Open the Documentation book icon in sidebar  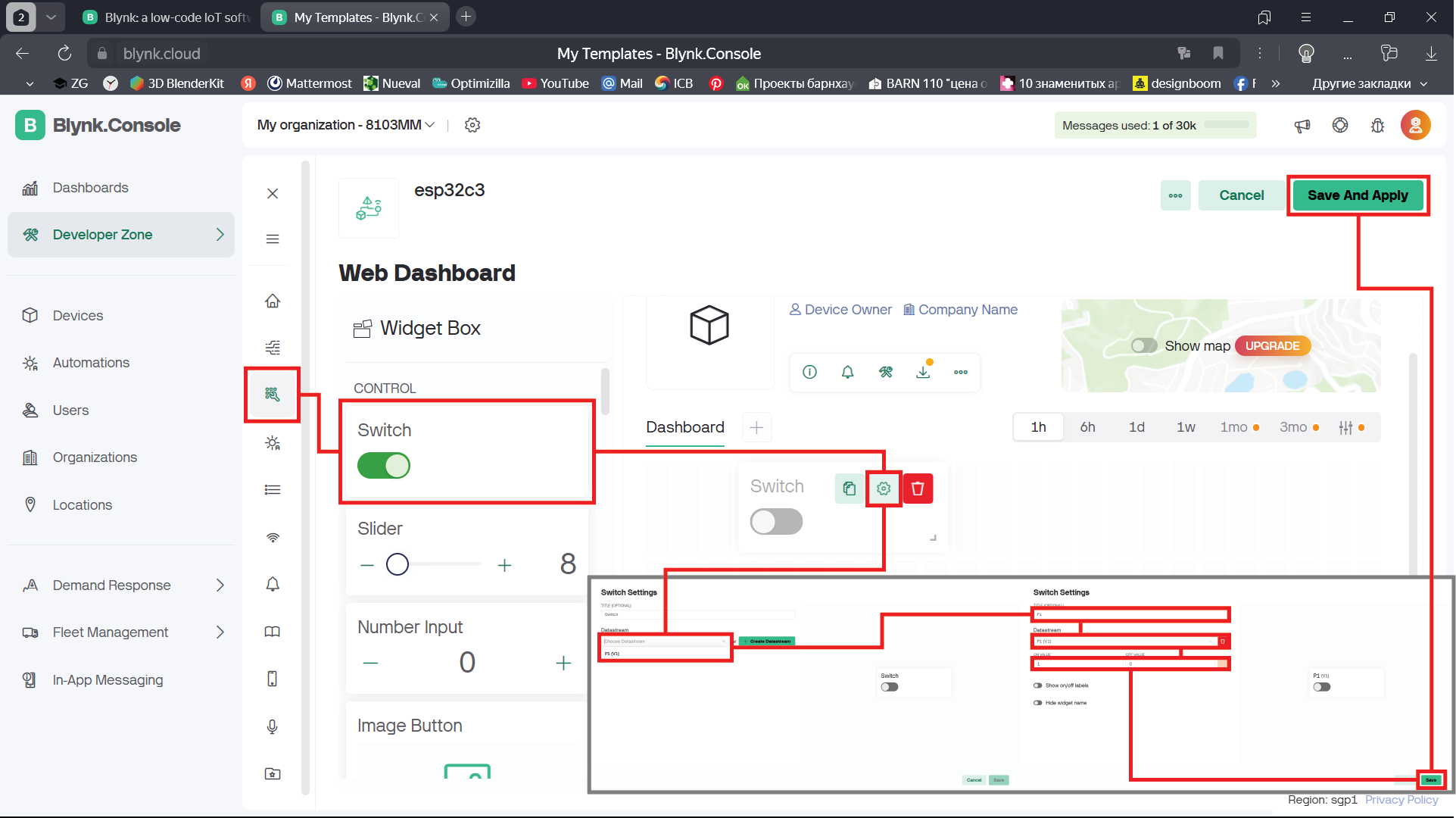pyautogui.click(x=273, y=632)
